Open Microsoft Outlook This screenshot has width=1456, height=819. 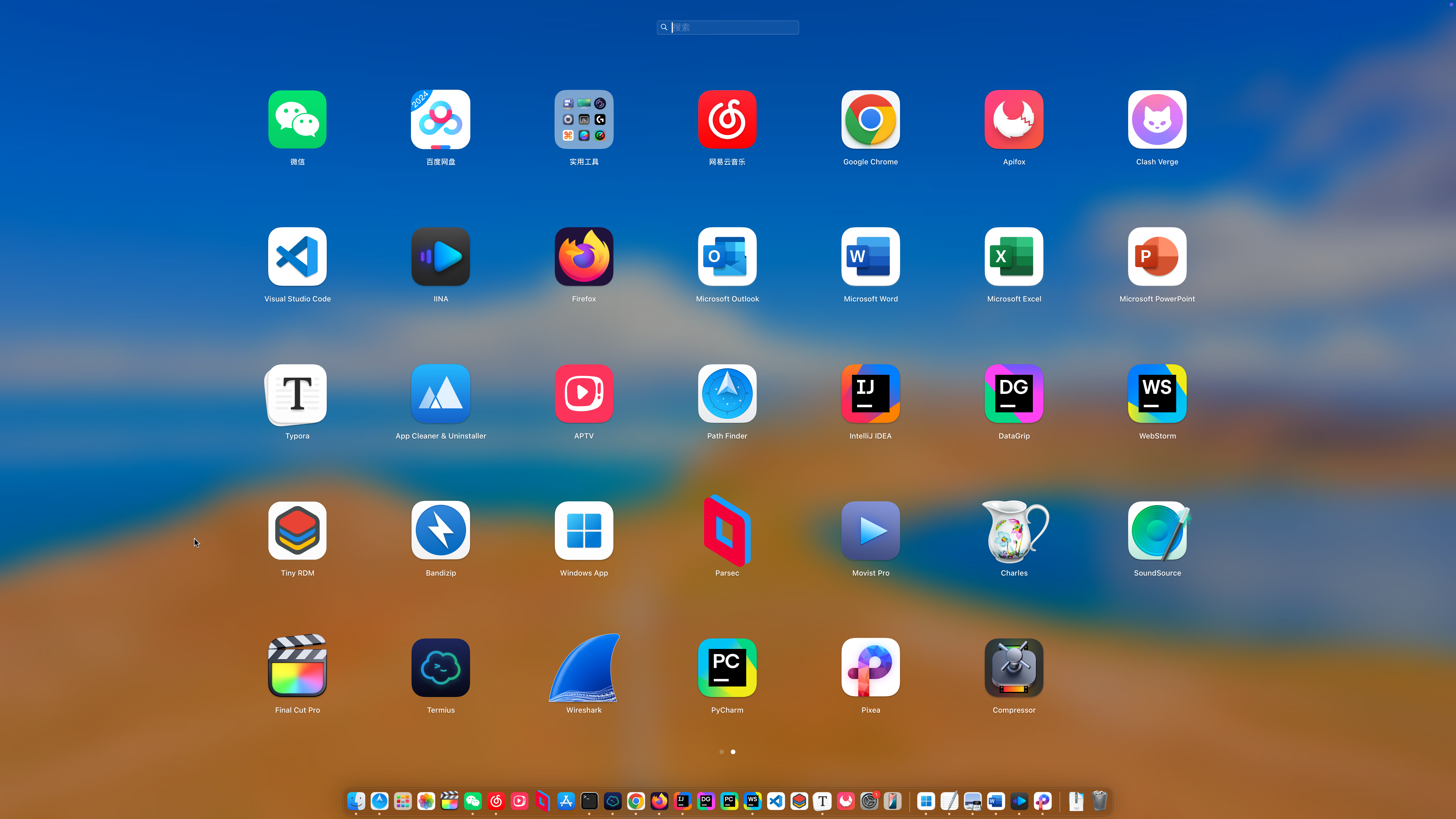727,257
